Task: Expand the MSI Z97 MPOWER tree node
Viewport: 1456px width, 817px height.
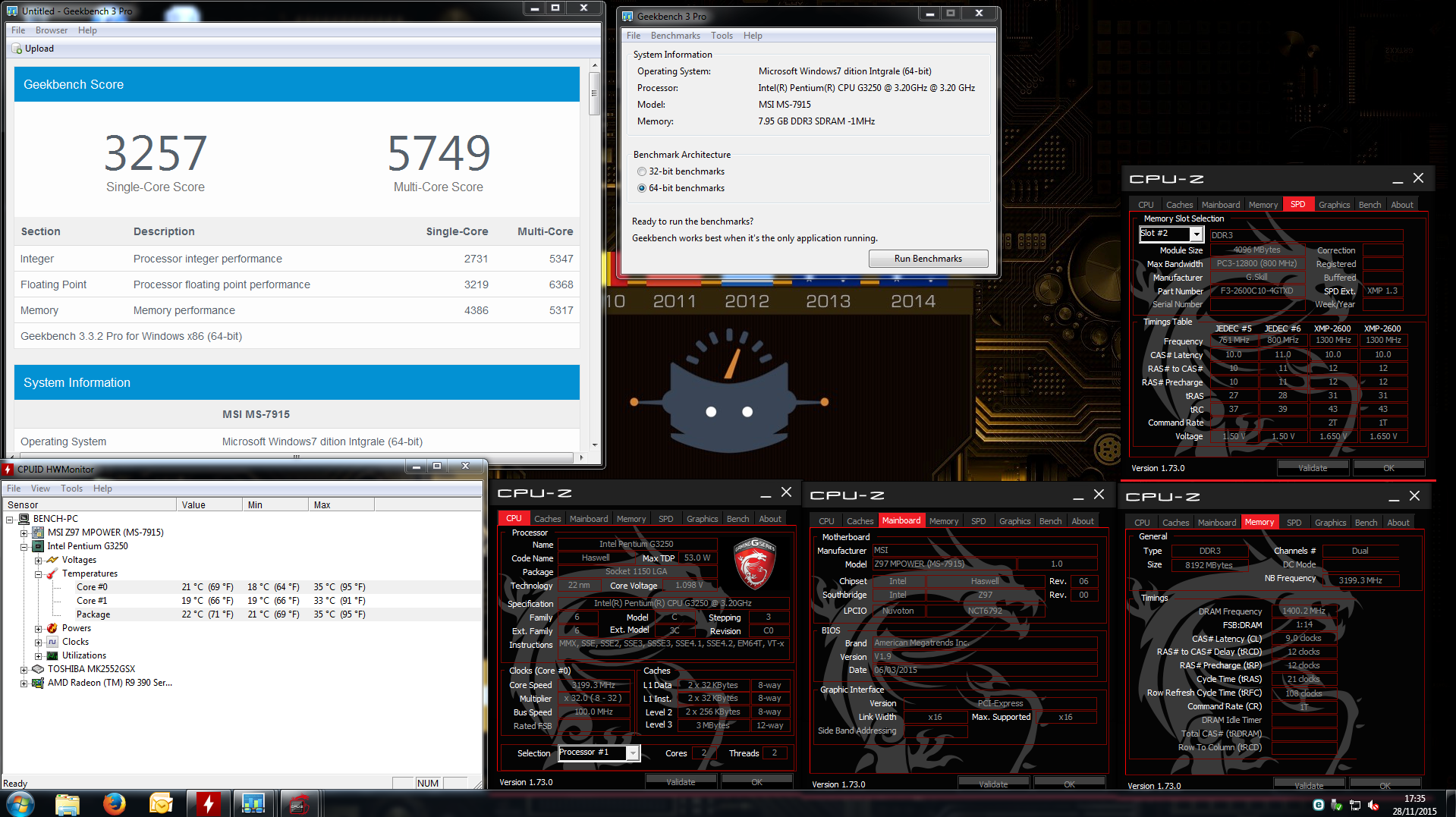Action: [x=24, y=533]
